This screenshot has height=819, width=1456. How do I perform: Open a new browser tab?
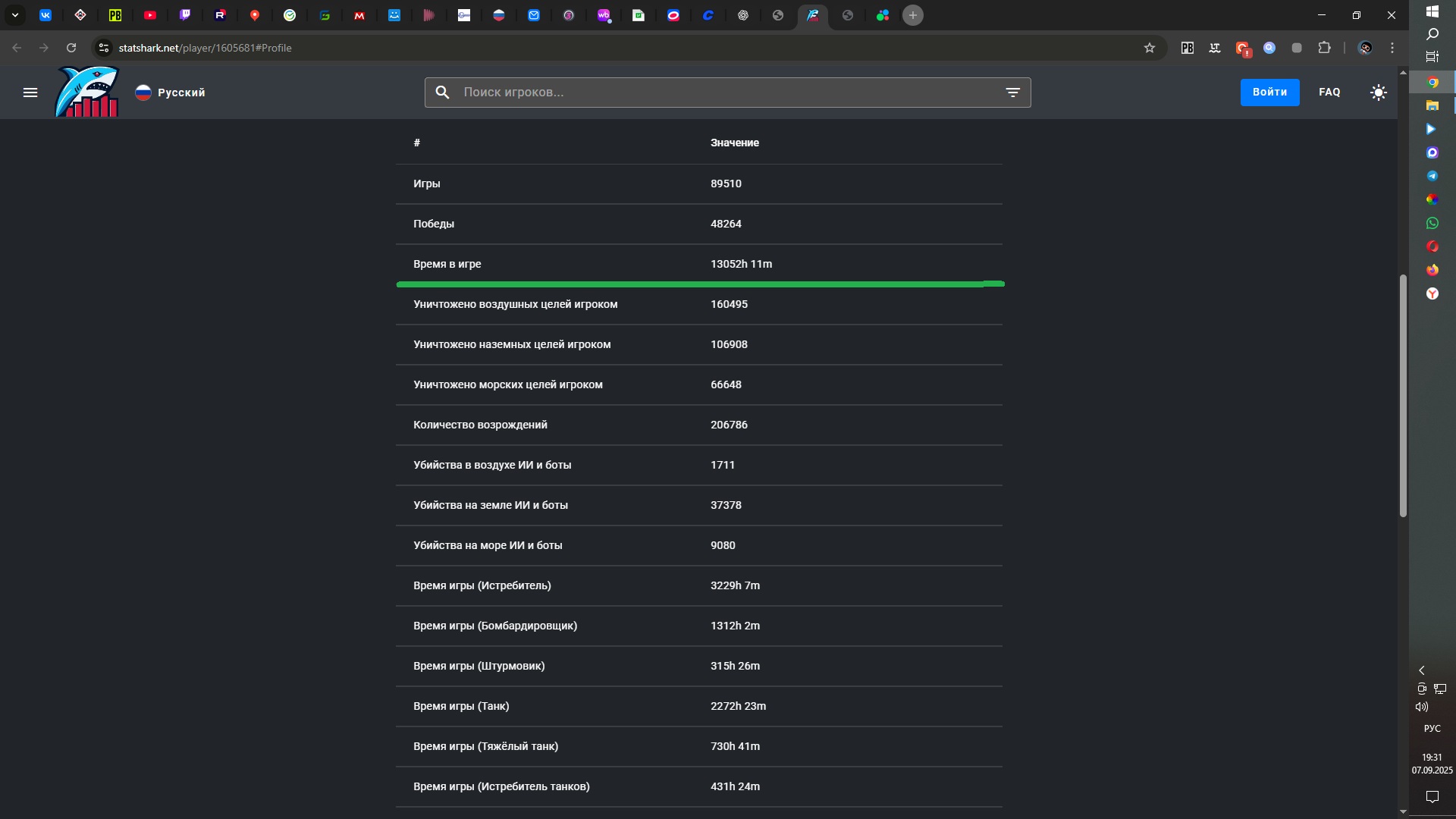pyautogui.click(x=913, y=15)
